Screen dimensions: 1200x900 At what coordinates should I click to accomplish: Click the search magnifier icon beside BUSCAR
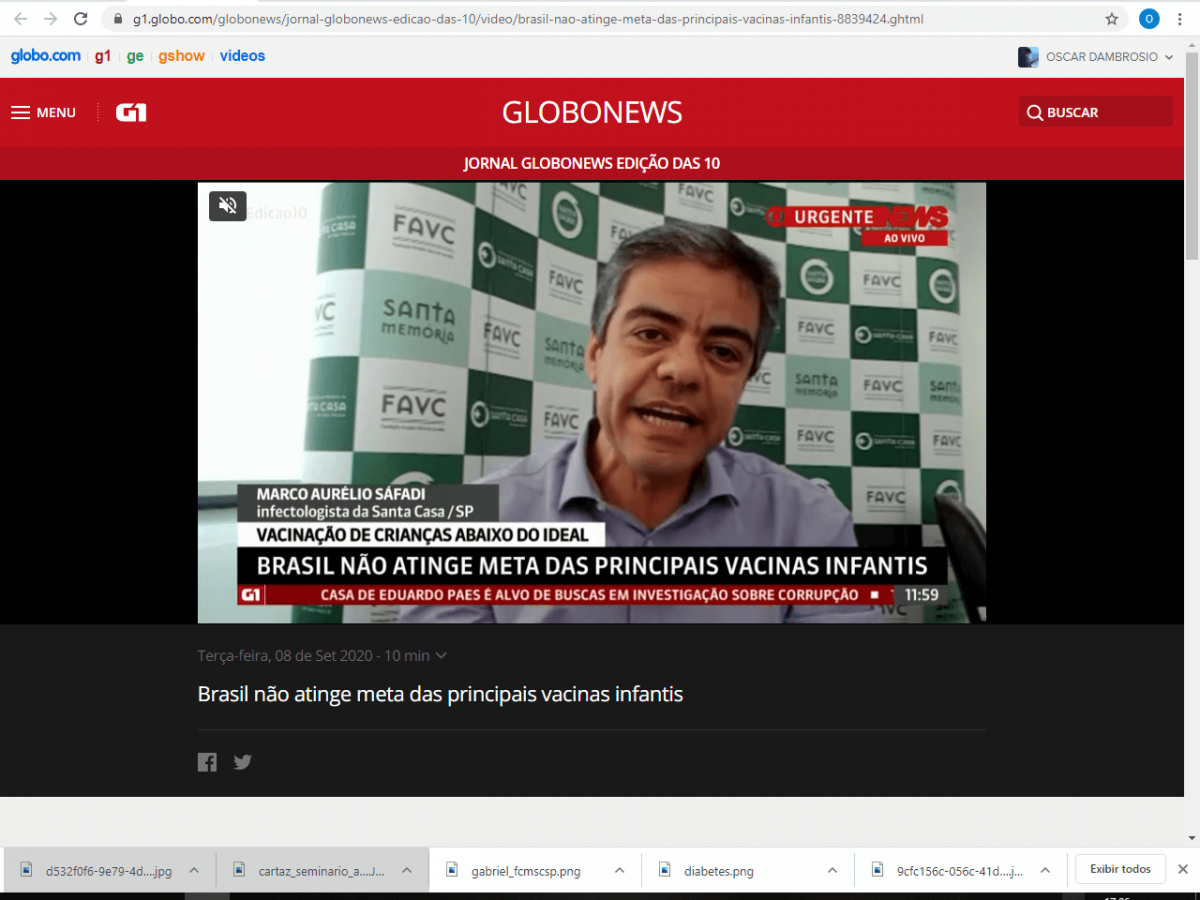(x=1035, y=113)
